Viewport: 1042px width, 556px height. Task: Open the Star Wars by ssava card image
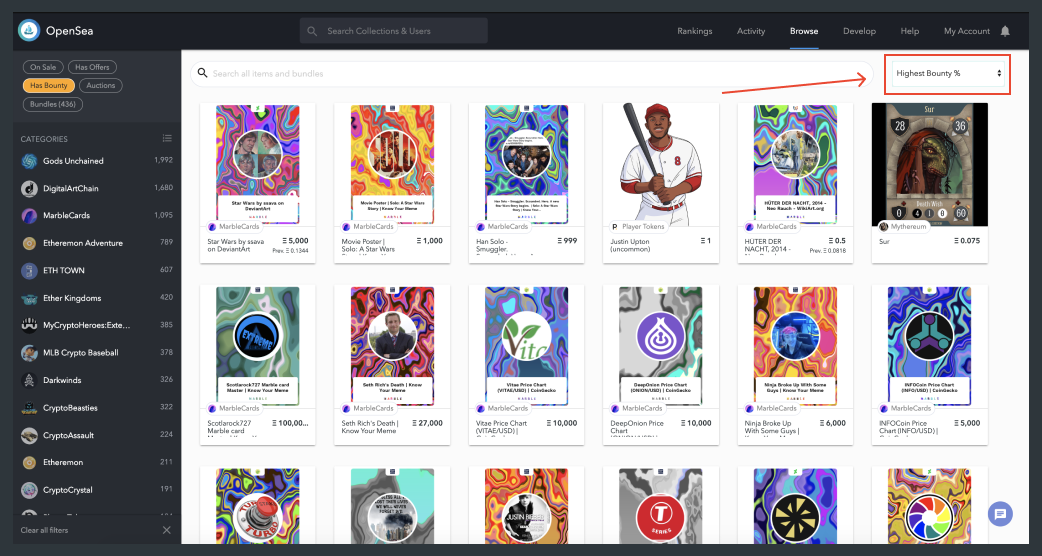click(x=257, y=163)
